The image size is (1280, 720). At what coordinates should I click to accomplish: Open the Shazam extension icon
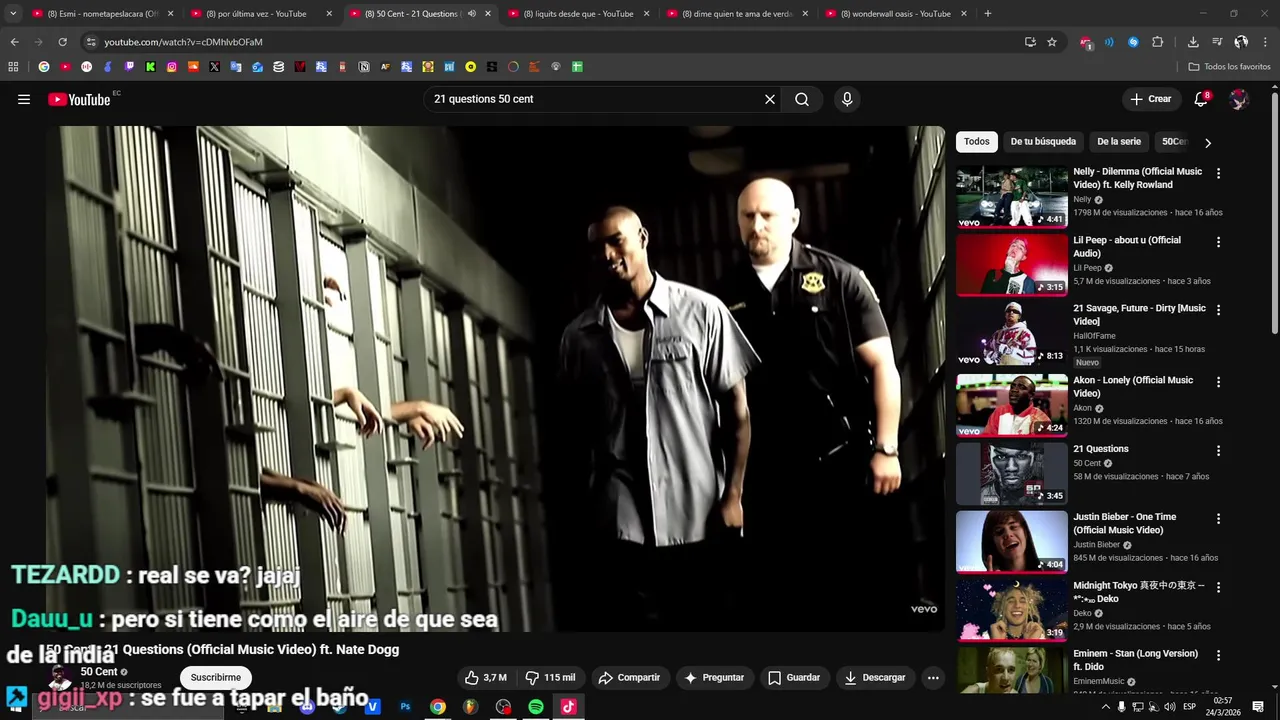point(1133,42)
